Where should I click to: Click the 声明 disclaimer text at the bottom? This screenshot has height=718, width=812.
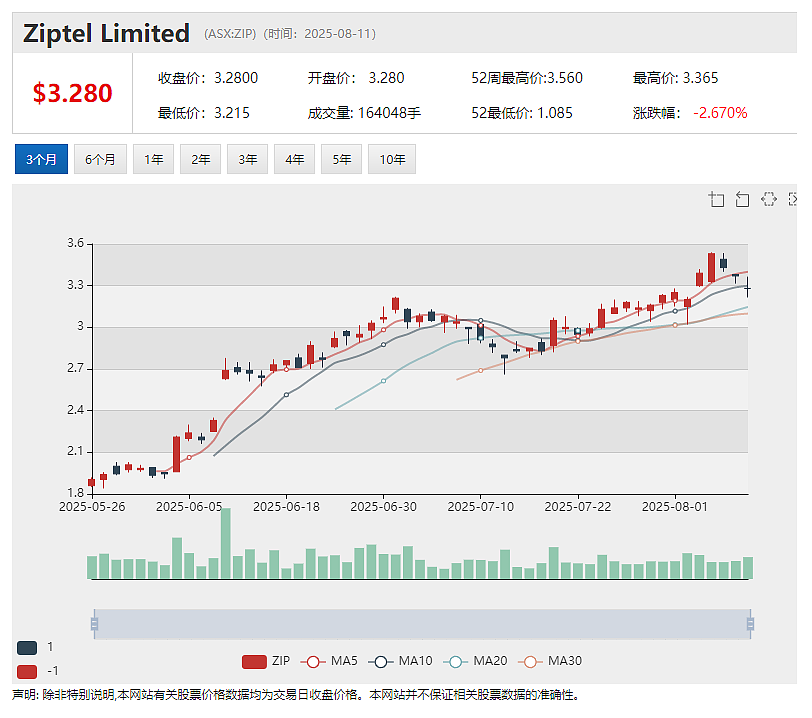[x=295, y=695]
